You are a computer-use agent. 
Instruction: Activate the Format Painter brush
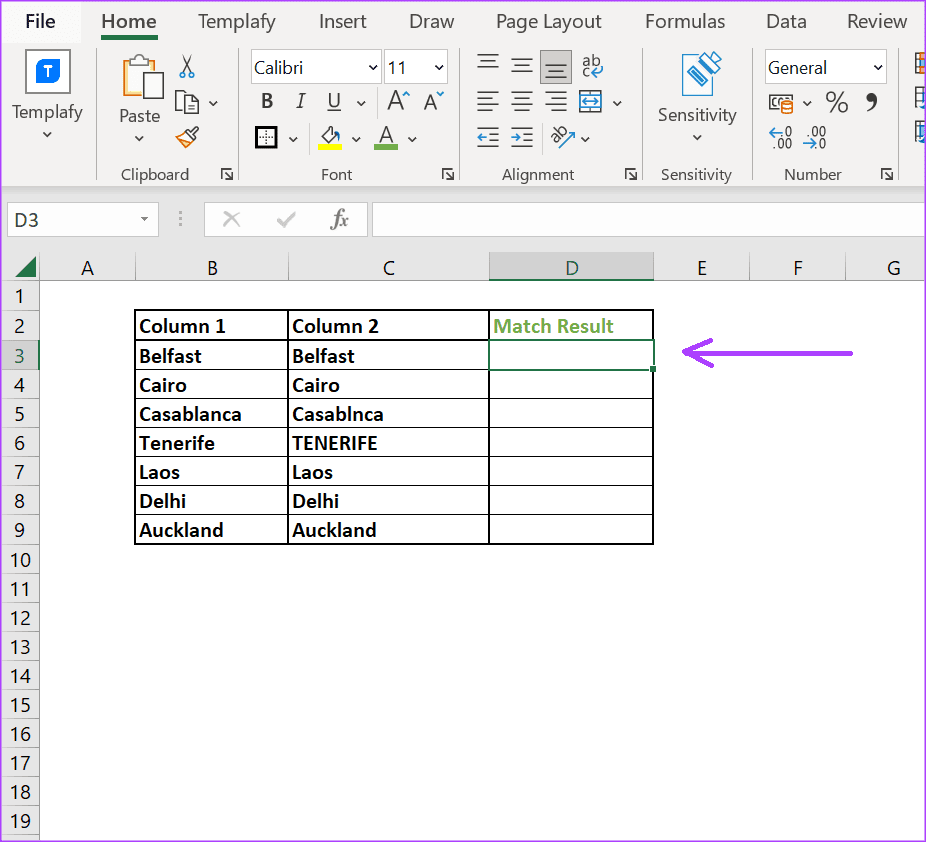point(187,138)
